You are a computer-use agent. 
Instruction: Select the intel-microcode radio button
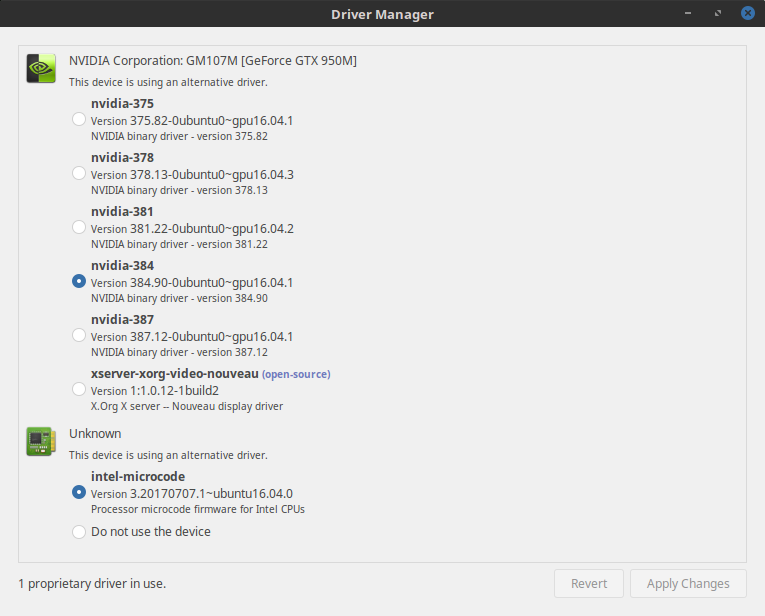pyautogui.click(x=79, y=493)
